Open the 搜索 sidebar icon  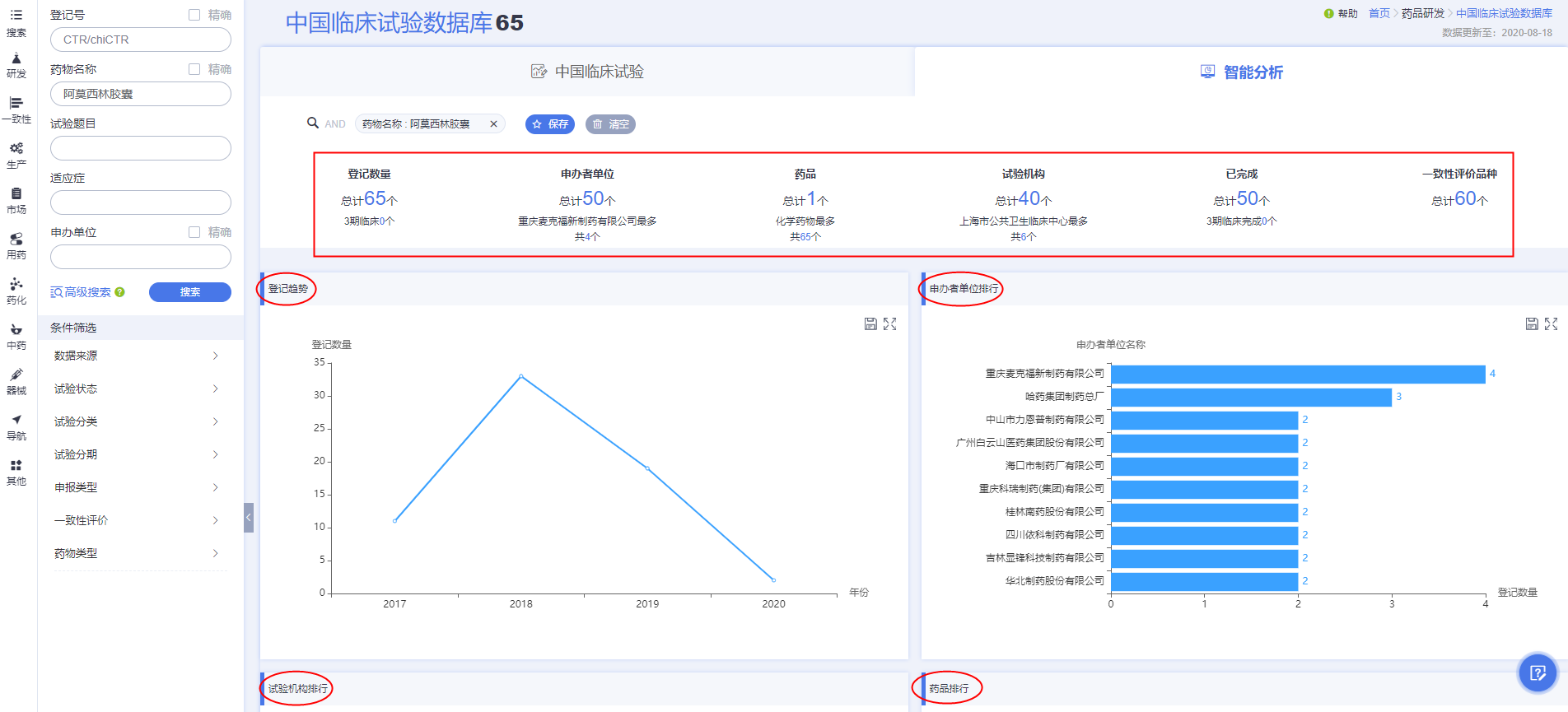[x=16, y=23]
